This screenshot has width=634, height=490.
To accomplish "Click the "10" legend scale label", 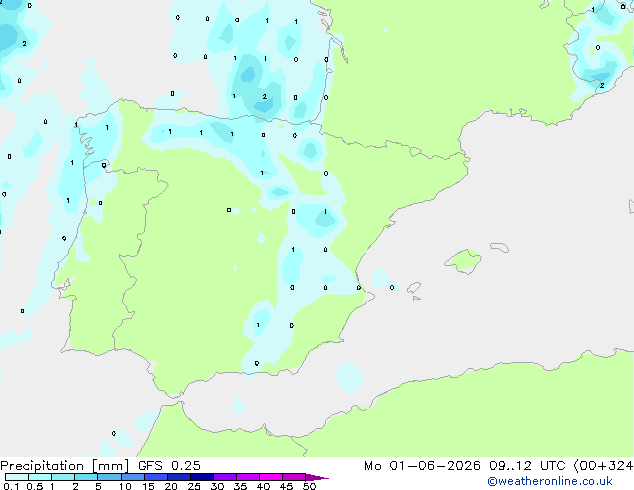I will (125, 486).
